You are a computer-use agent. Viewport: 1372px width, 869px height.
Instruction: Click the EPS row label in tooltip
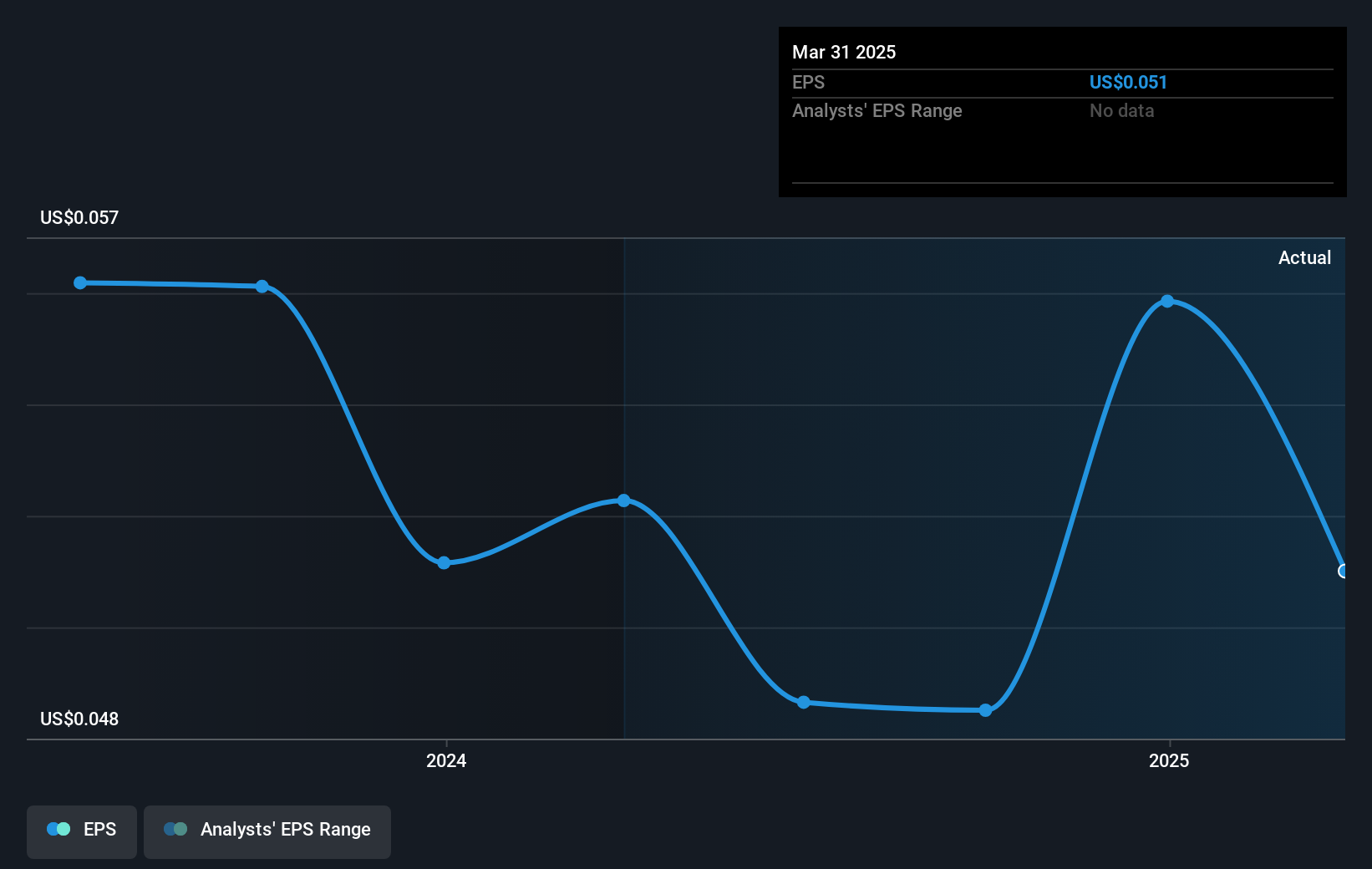[808, 83]
